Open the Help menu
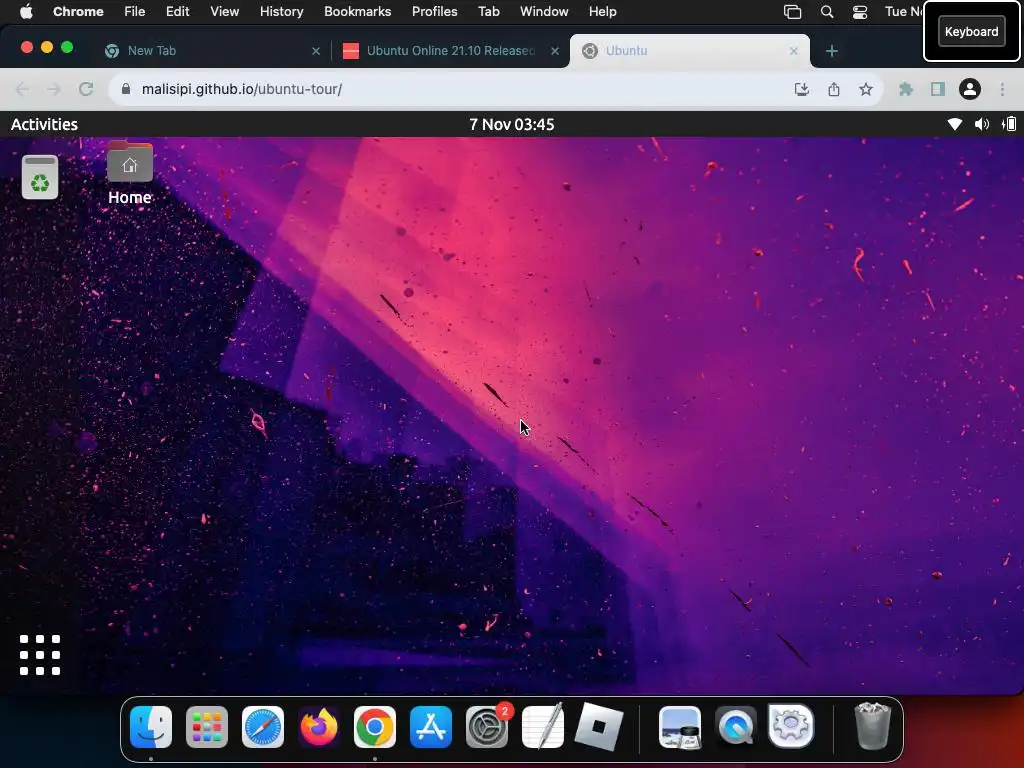The width and height of the screenshot is (1024, 768). click(602, 12)
